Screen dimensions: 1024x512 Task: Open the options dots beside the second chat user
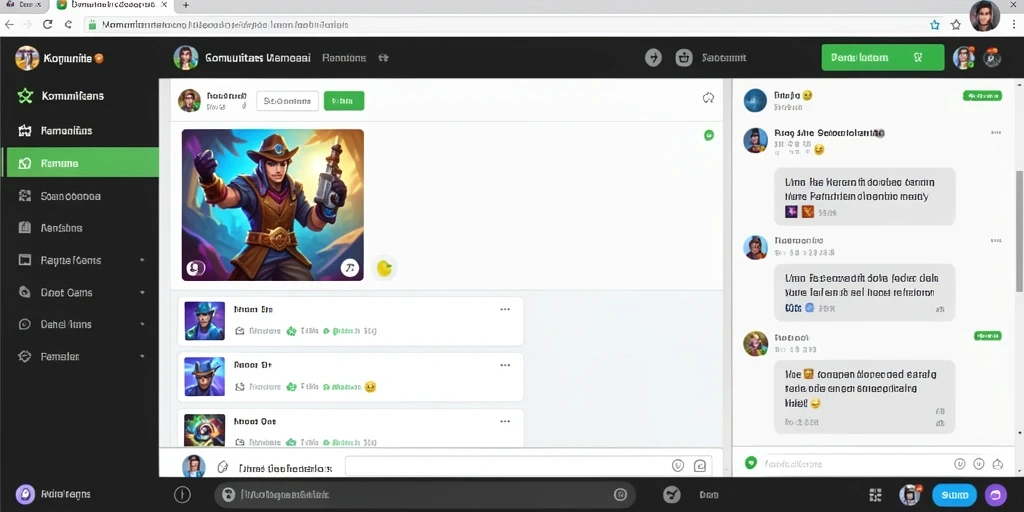996,133
